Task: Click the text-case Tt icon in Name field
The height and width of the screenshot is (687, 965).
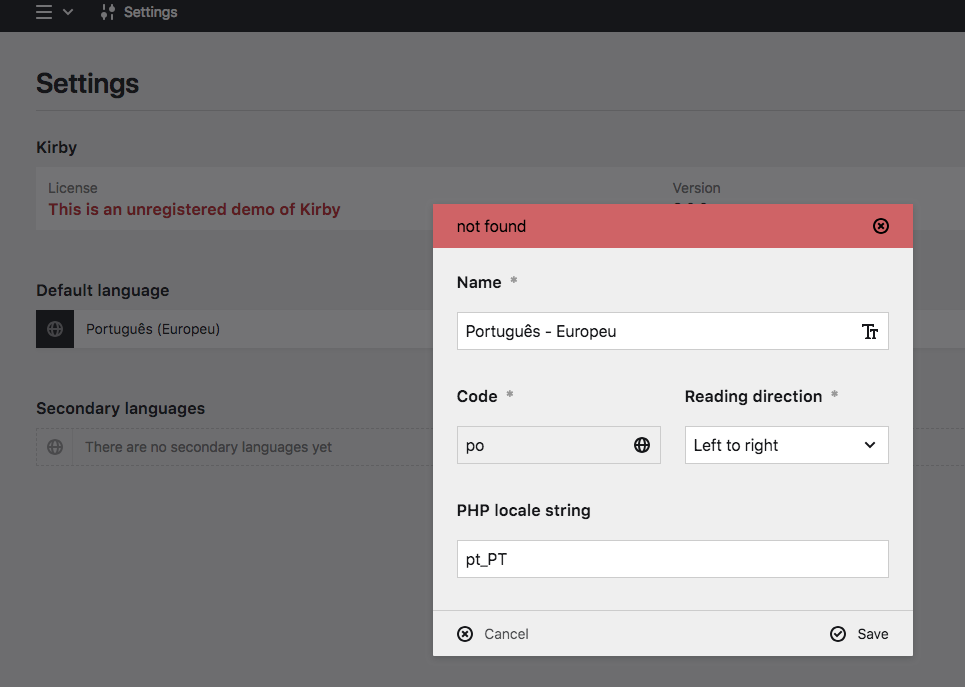Action: (x=868, y=331)
